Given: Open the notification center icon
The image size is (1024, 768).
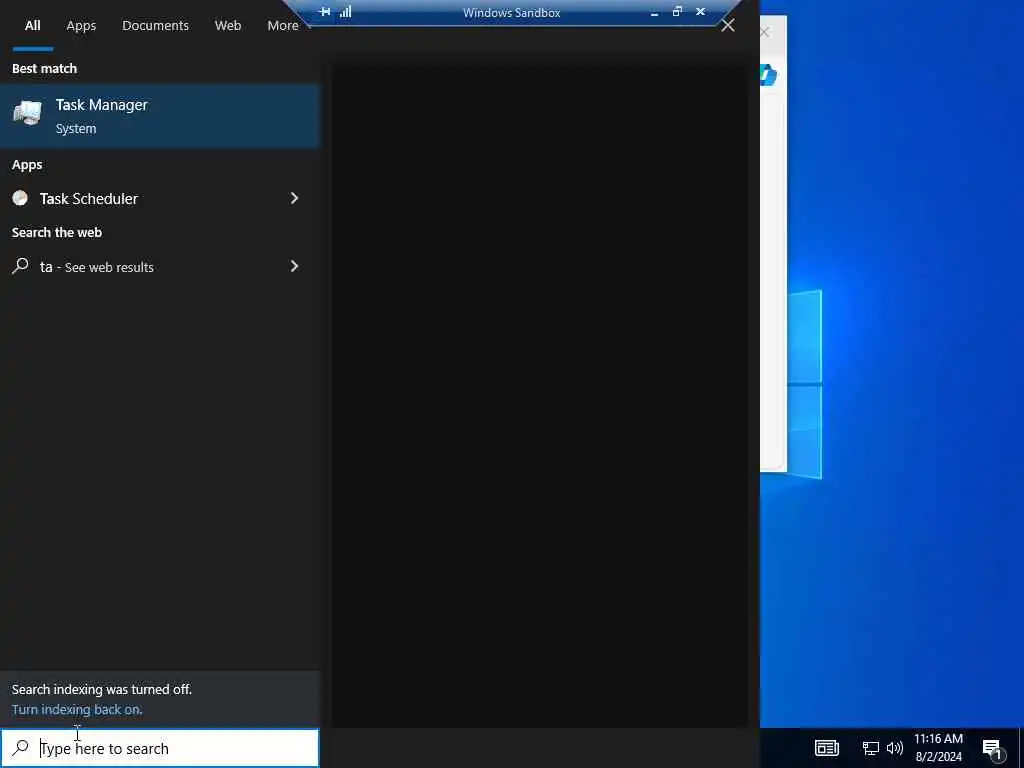Looking at the screenshot, I should [992, 748].
